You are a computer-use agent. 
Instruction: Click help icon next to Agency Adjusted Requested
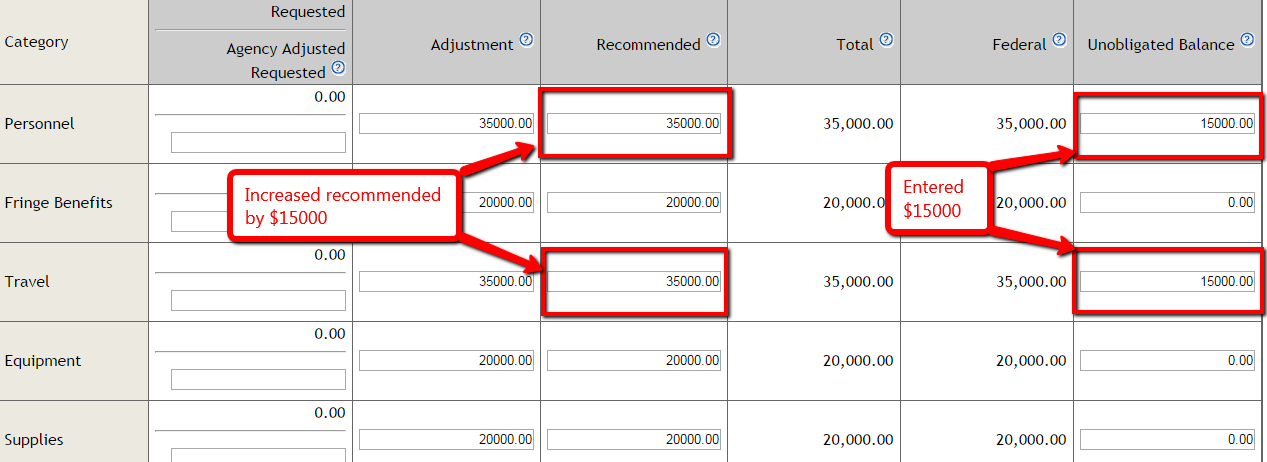[x=338, y=69]
